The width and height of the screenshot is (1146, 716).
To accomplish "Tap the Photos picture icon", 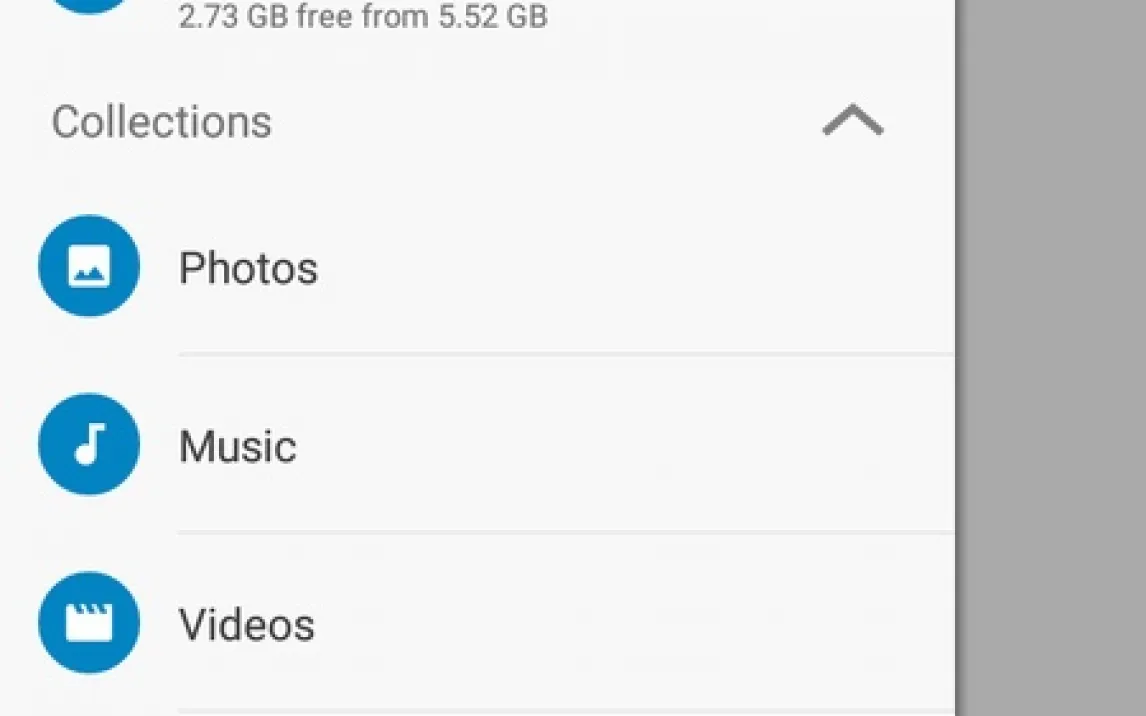I will pos(89,267).
